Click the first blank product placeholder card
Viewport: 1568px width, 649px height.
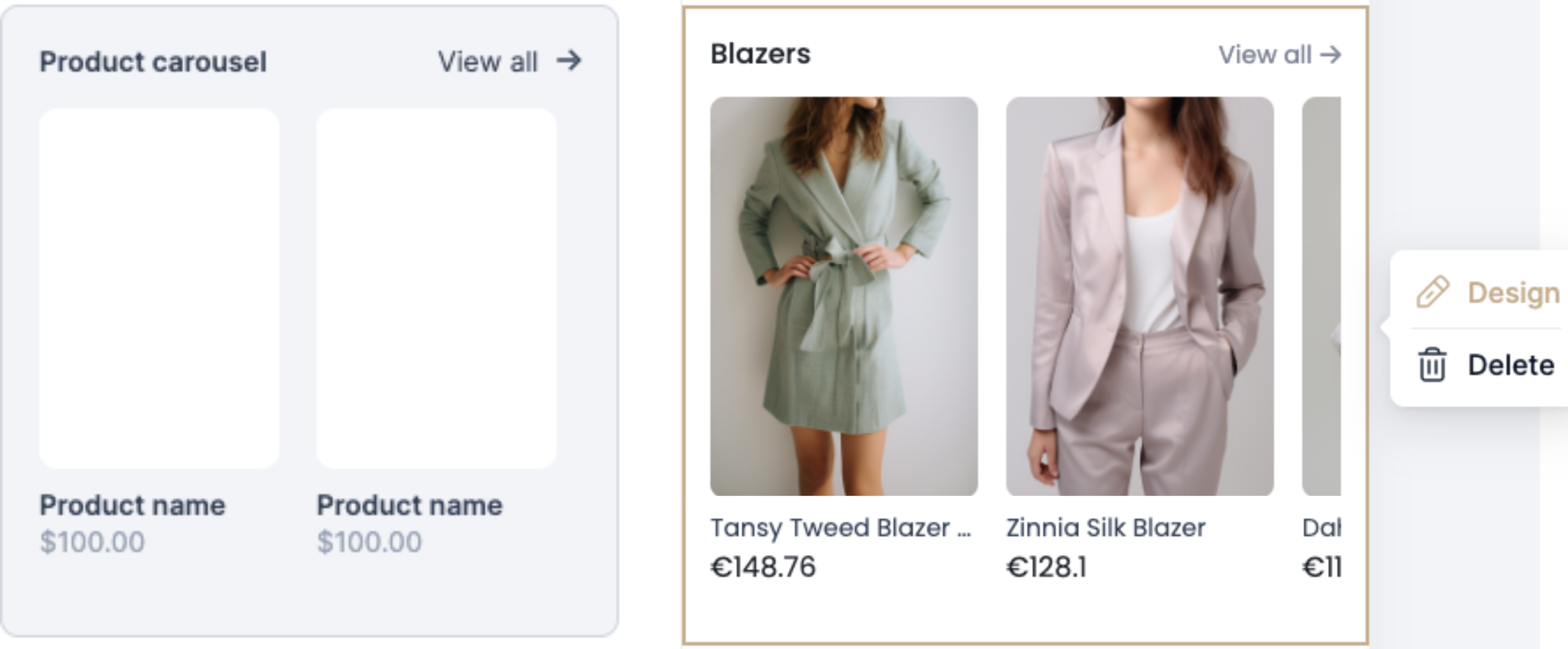(x=160, y=288)
